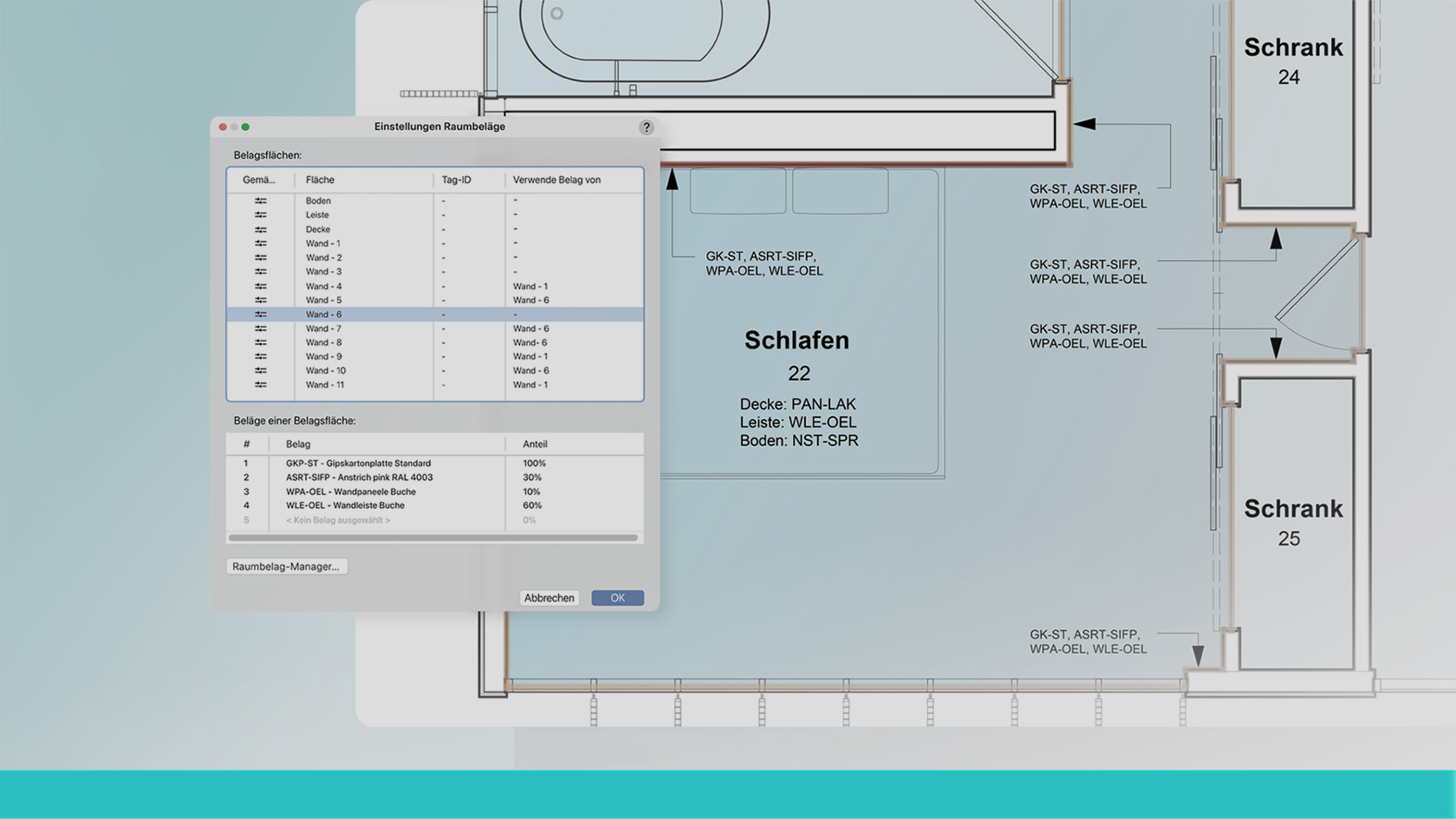
Task: Select the Wand - 4 row
Action: [435, 286]
